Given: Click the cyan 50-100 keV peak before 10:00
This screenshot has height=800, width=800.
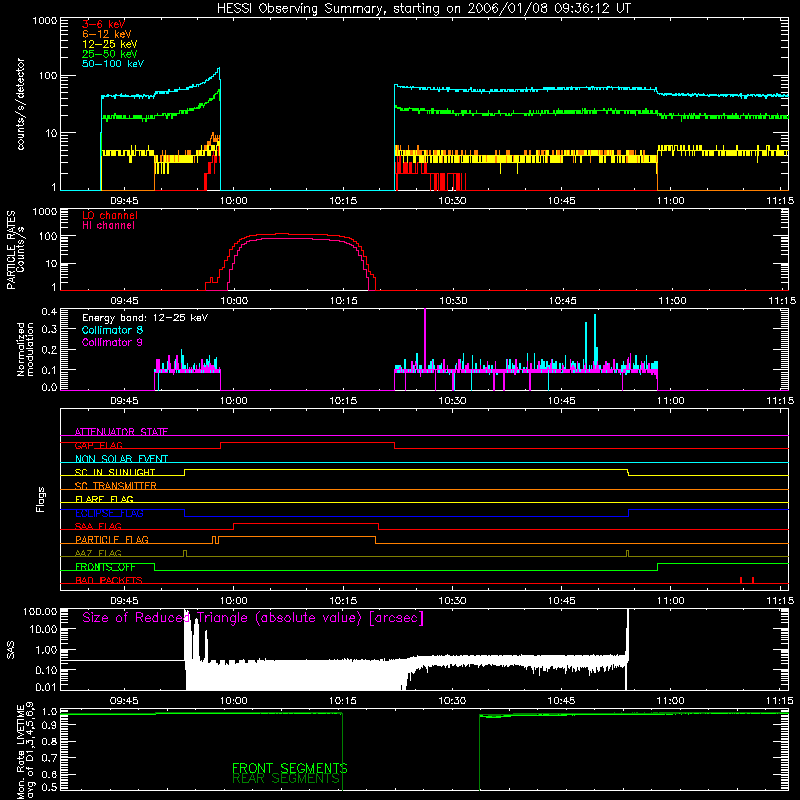Looking at the screenshot, I should coord(218,70).
